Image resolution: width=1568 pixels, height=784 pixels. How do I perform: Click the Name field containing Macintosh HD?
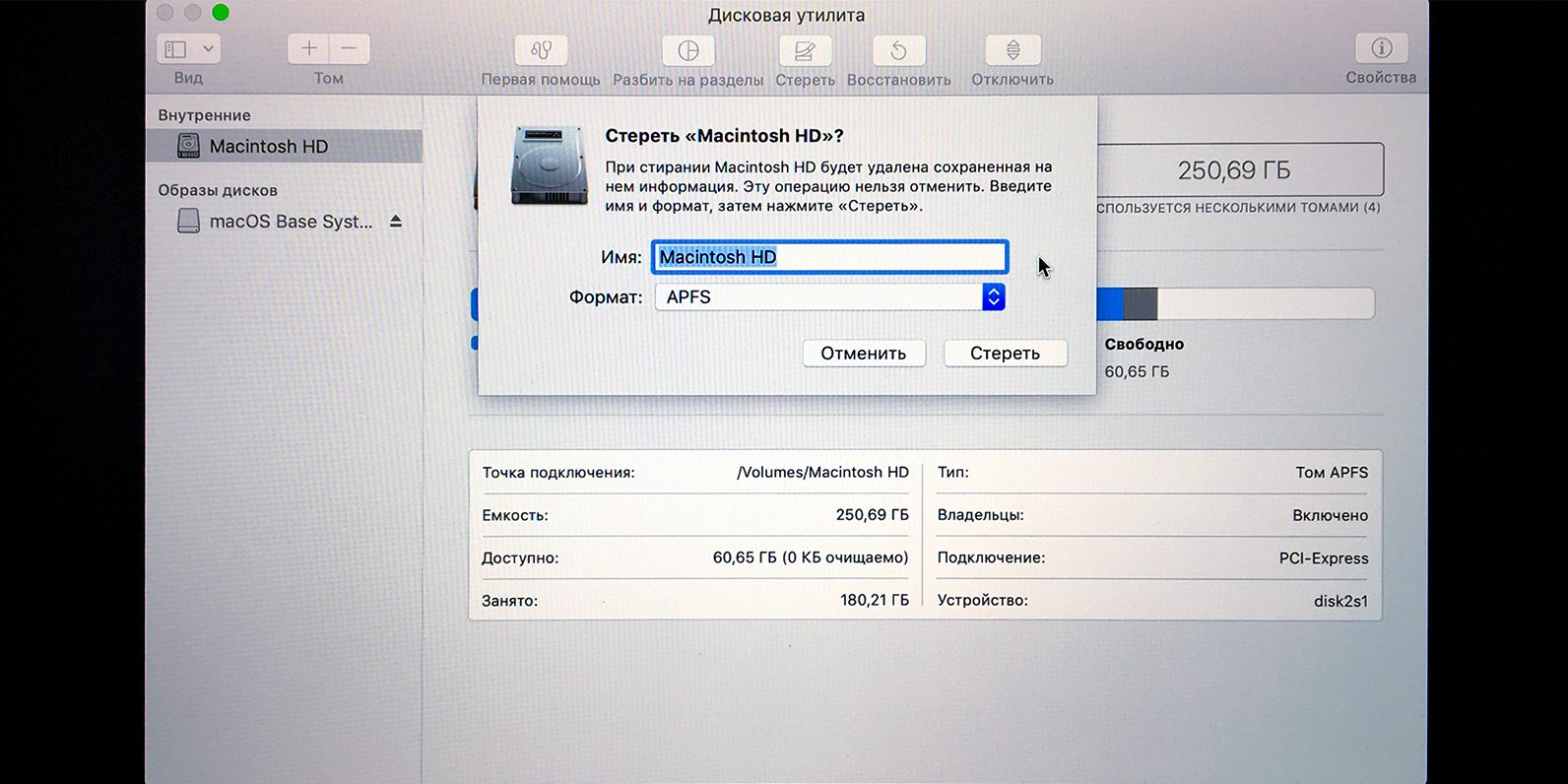point(829,257)
